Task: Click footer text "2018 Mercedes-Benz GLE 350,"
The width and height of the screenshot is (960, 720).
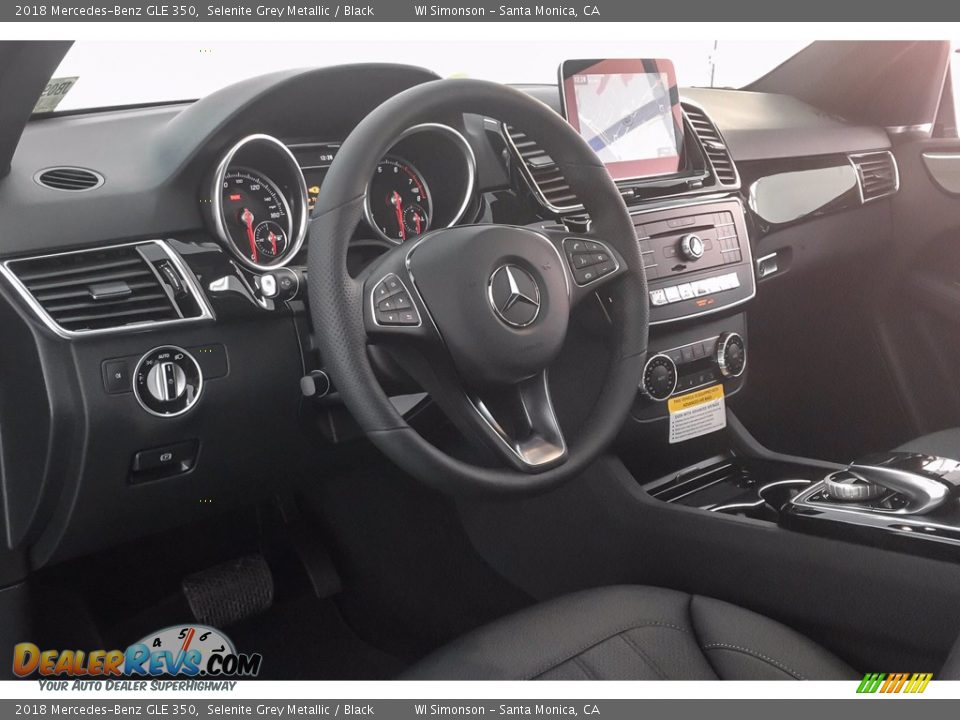Action: click(106, 710)
